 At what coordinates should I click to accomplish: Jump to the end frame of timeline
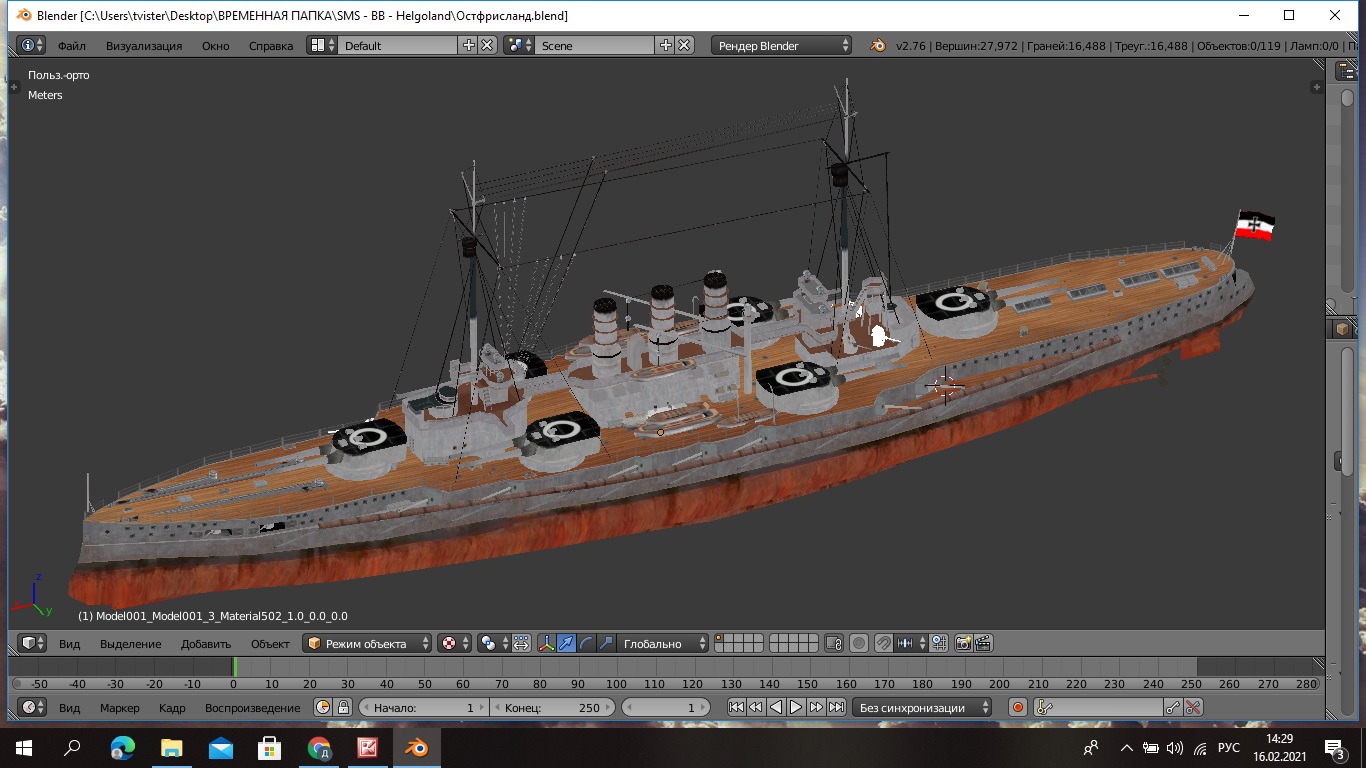pos(836,707)
